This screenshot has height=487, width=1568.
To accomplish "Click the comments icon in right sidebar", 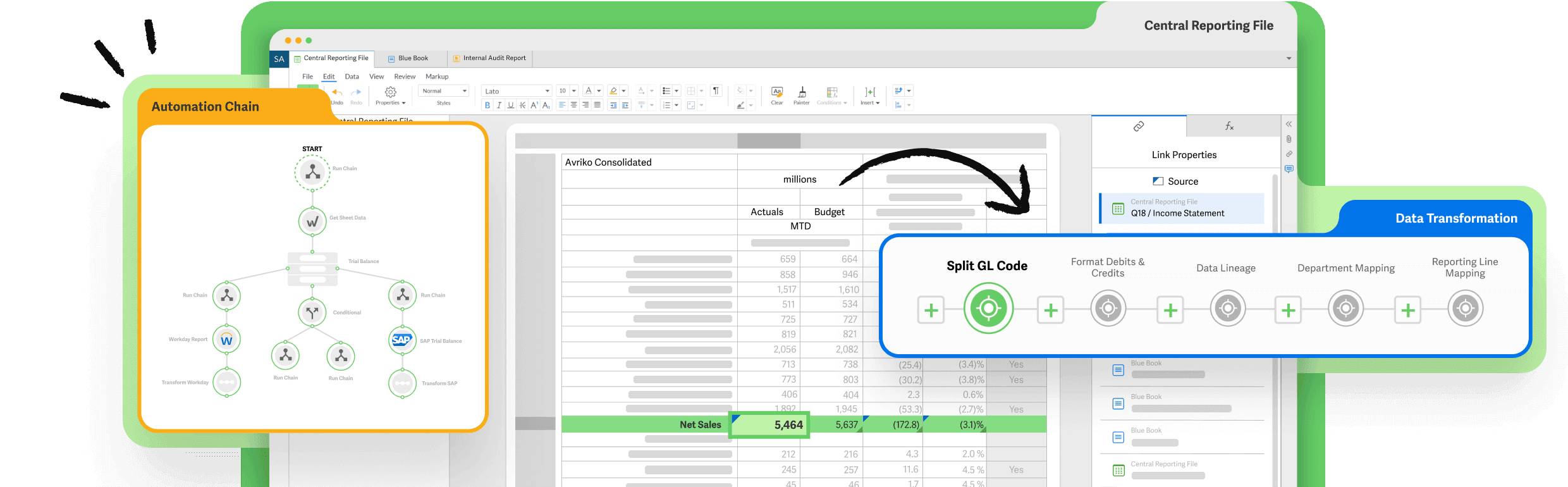I will pyautogui.click(x=1289, y=169).
